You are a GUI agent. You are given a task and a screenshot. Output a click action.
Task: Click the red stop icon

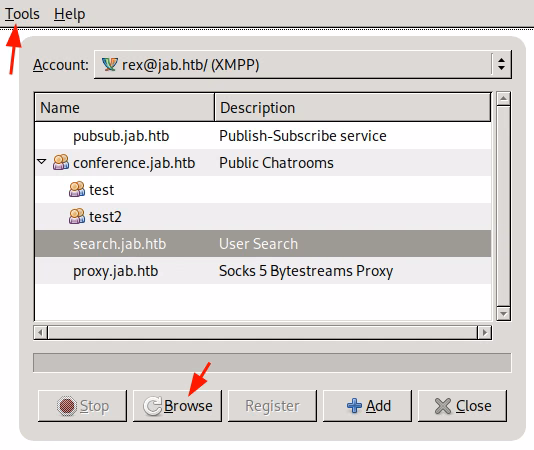tap(66, 406)
